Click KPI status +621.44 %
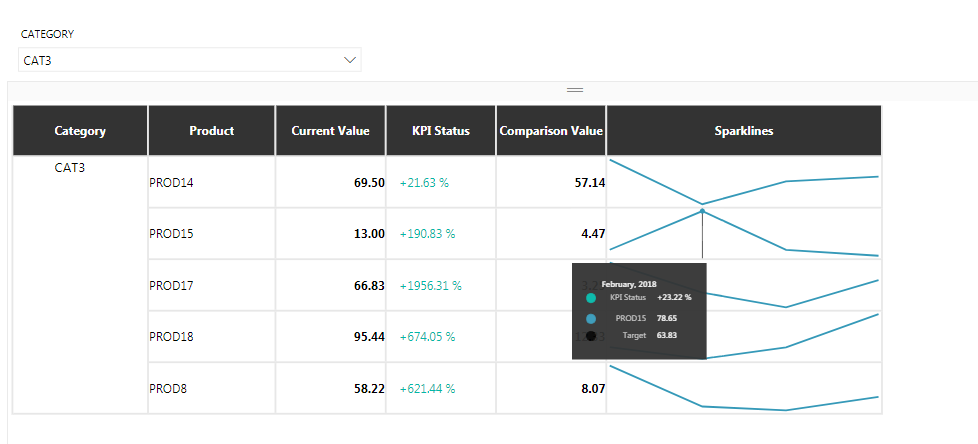The height and width of the screenshot is (444, 978). (x=427, y=388)
